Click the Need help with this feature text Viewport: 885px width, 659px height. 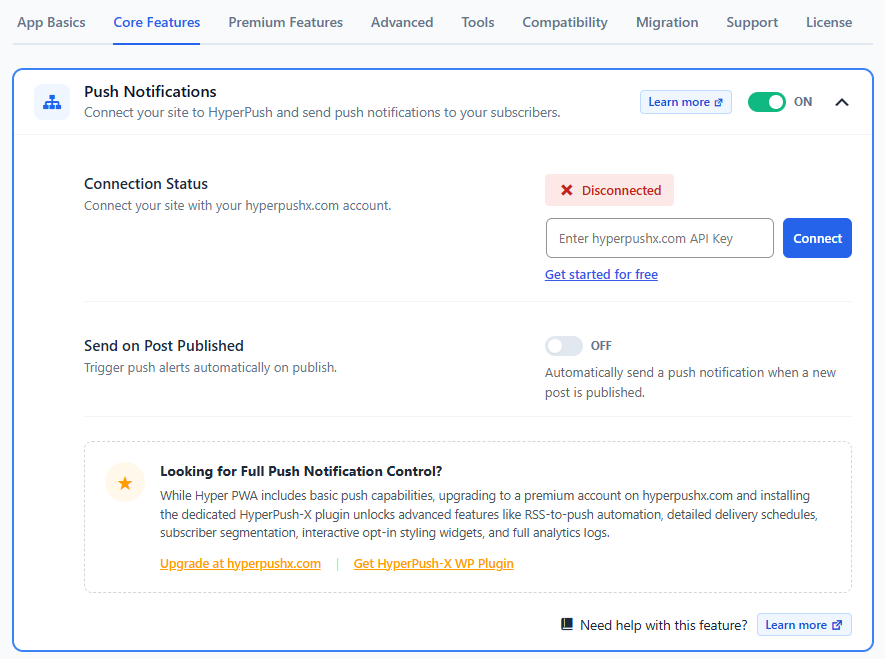coord(663,625)
